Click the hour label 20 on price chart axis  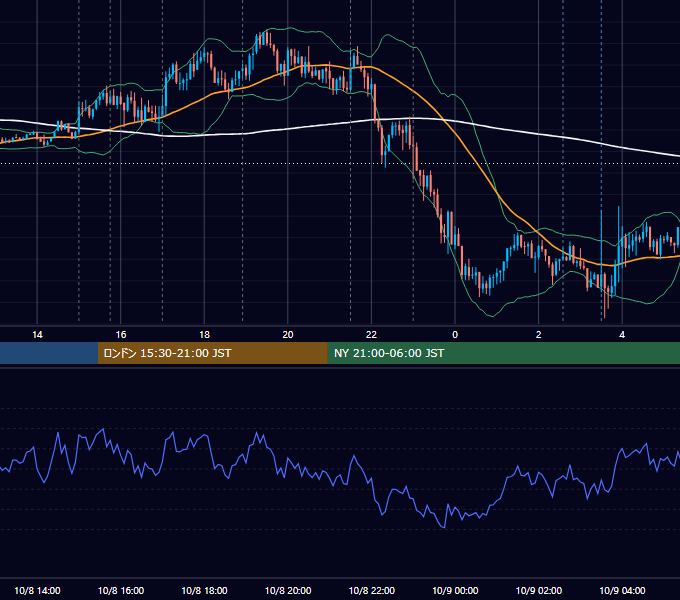tap(288, 335)
